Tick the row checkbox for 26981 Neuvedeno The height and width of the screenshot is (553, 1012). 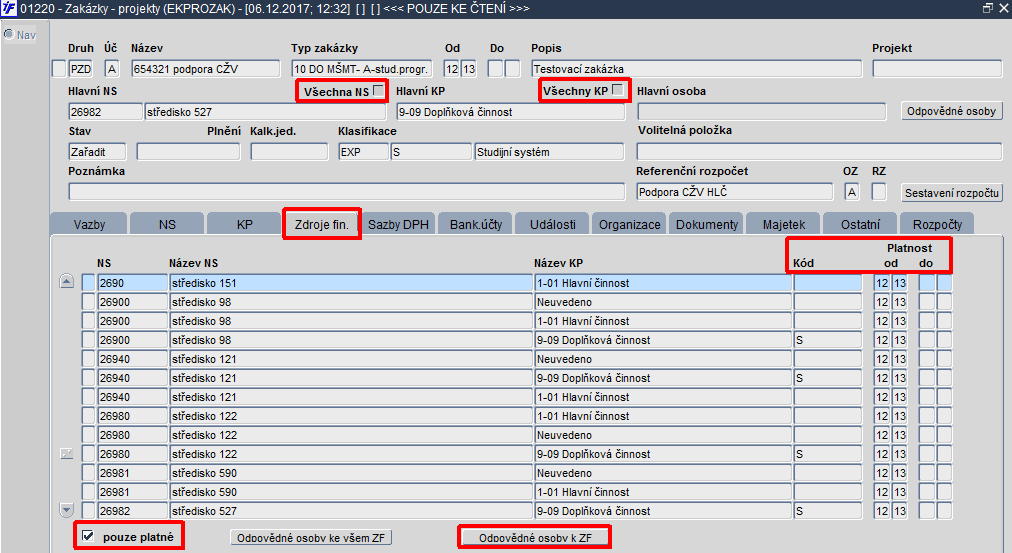pos(88,473)
